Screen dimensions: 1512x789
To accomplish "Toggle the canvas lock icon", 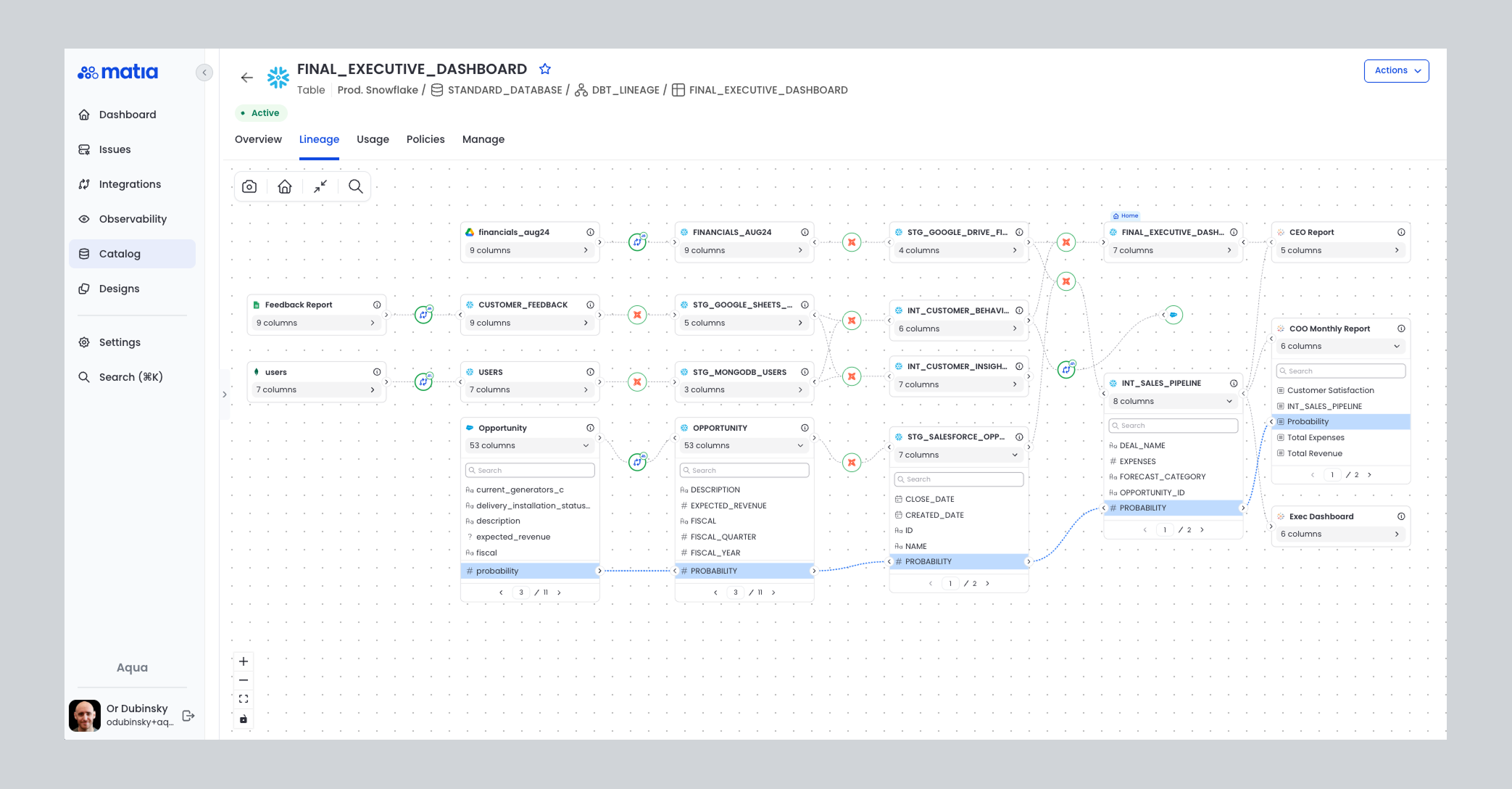I will point(244,719).
